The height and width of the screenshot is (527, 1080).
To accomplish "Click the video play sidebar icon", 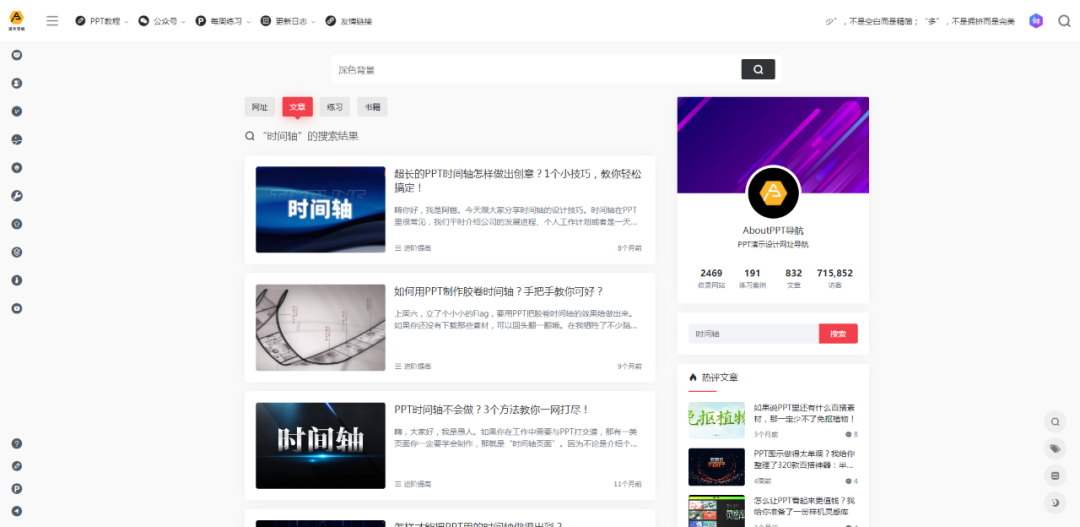I will [17, 309].
